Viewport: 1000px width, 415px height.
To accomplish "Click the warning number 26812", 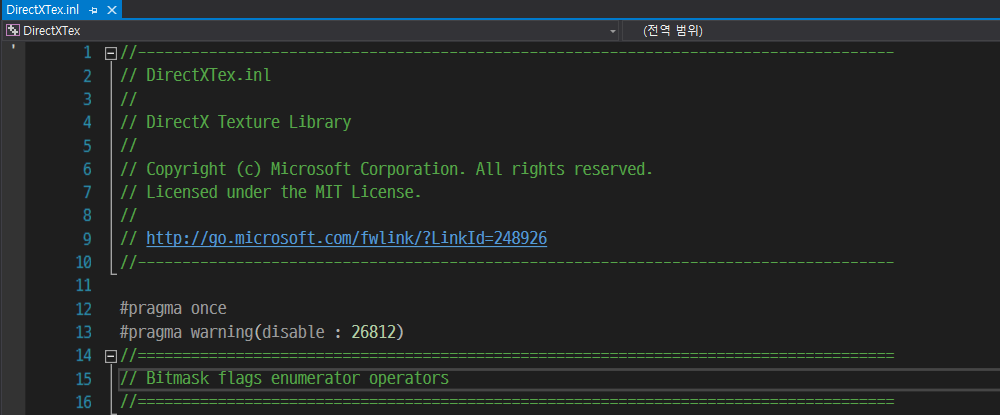I will click(x=374, y=332).
